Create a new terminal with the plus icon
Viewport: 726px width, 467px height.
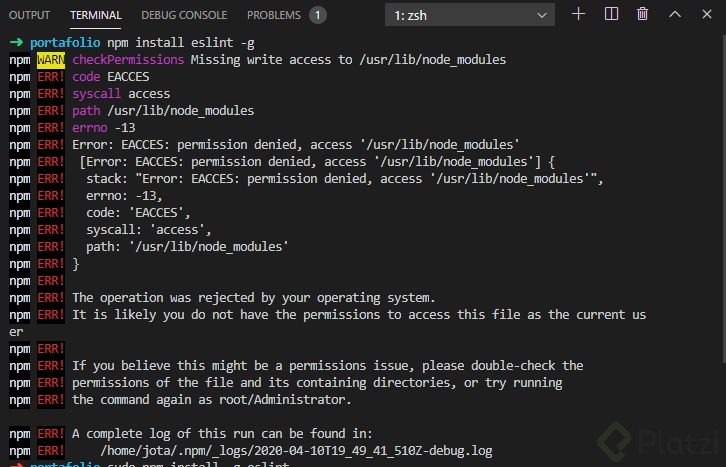(579, 15)
